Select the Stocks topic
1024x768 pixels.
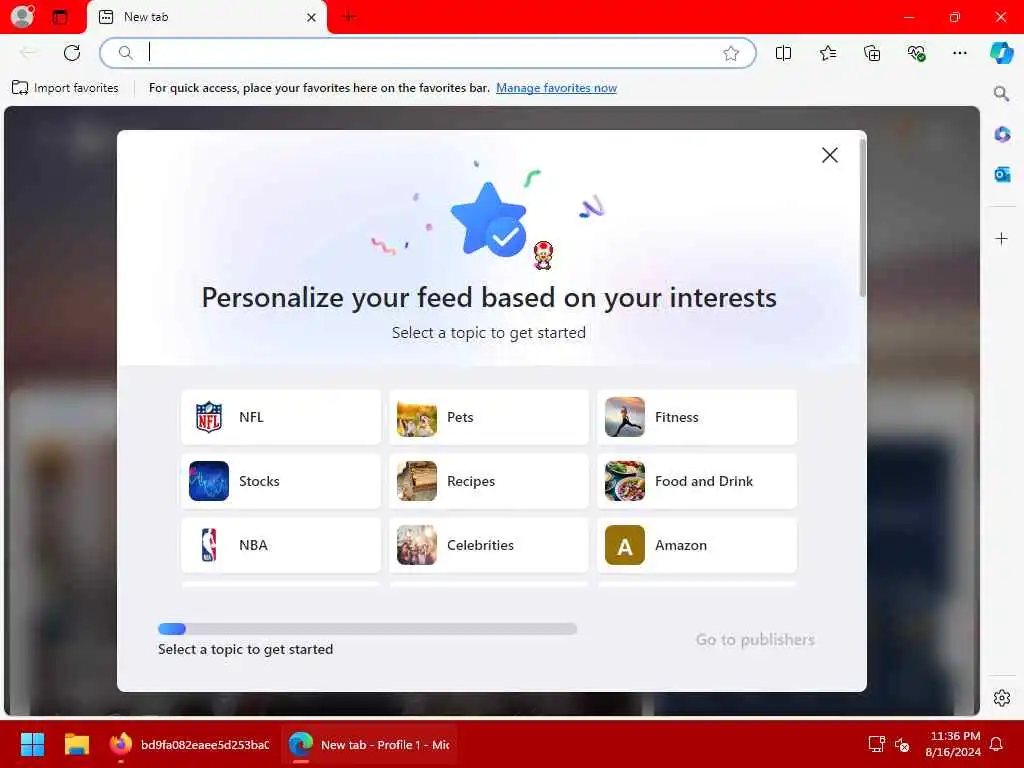281,481
